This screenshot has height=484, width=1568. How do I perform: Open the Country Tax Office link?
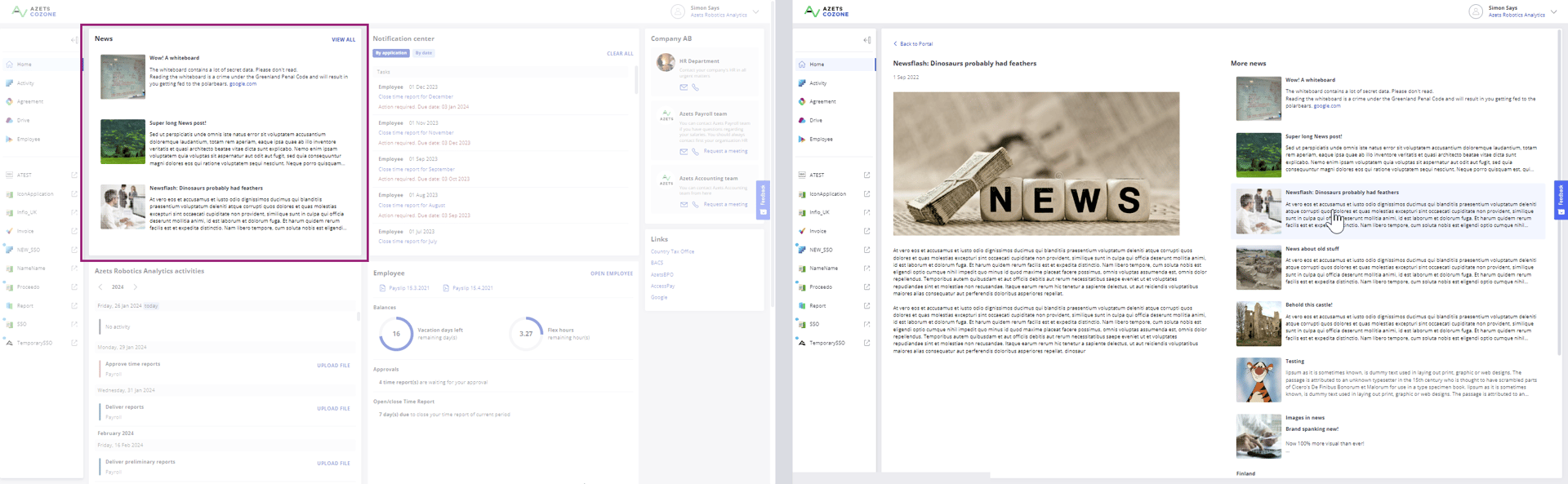[672, 251]
